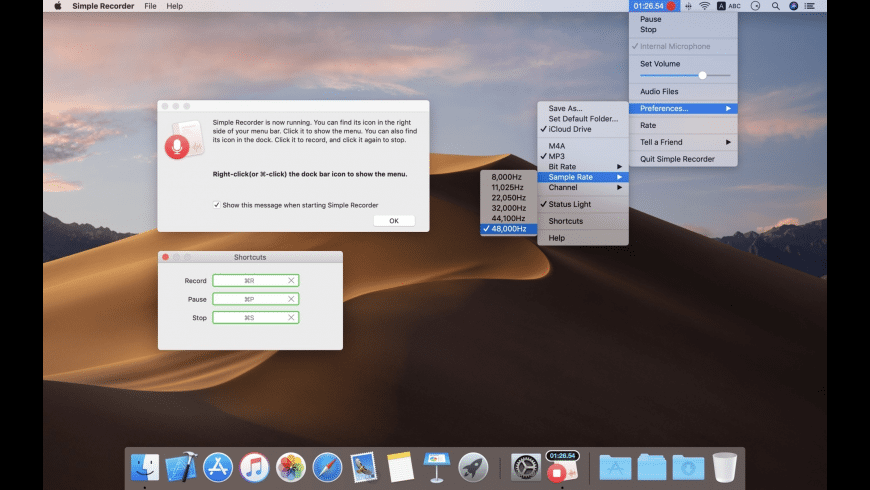Click the Wi-Fi status icon
The height and width of the screenshot is (490, 870).
pos(704,6)
